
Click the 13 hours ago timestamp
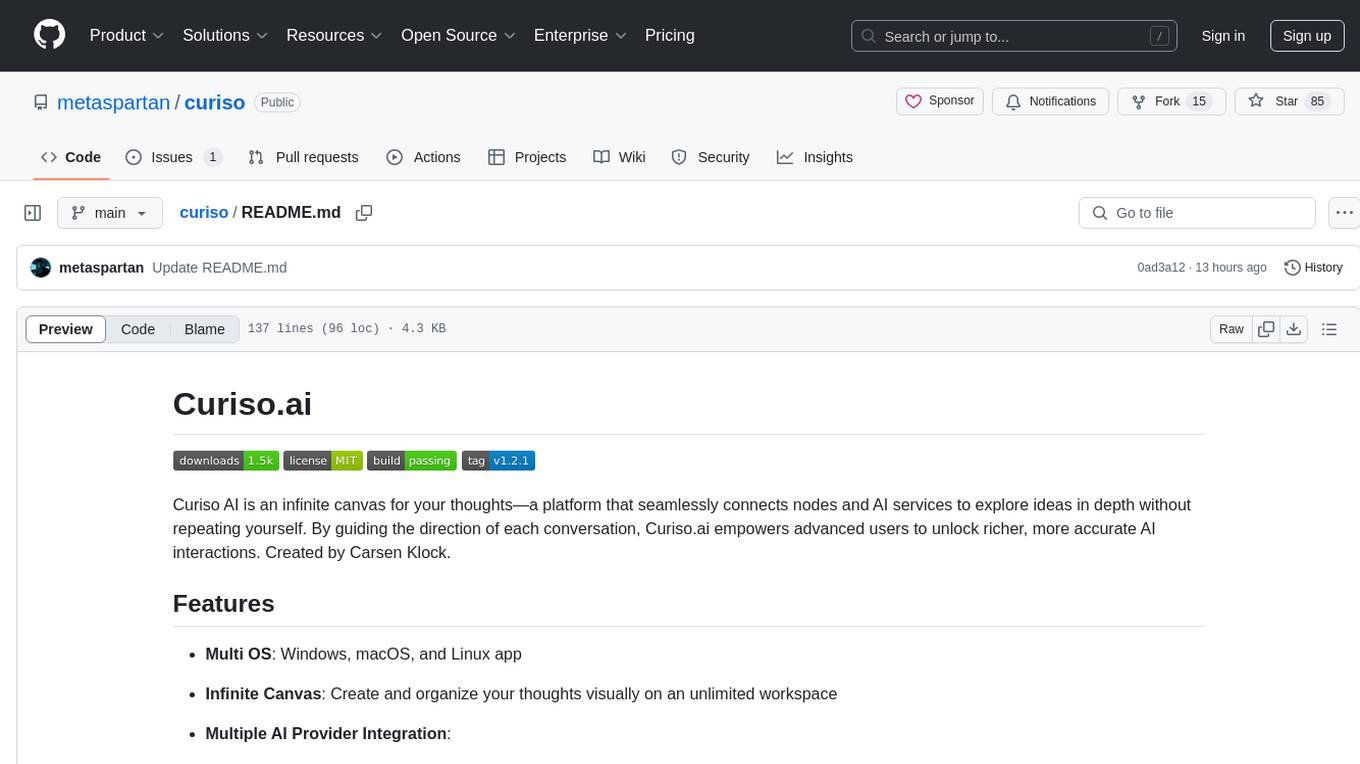coord(1232,268)
